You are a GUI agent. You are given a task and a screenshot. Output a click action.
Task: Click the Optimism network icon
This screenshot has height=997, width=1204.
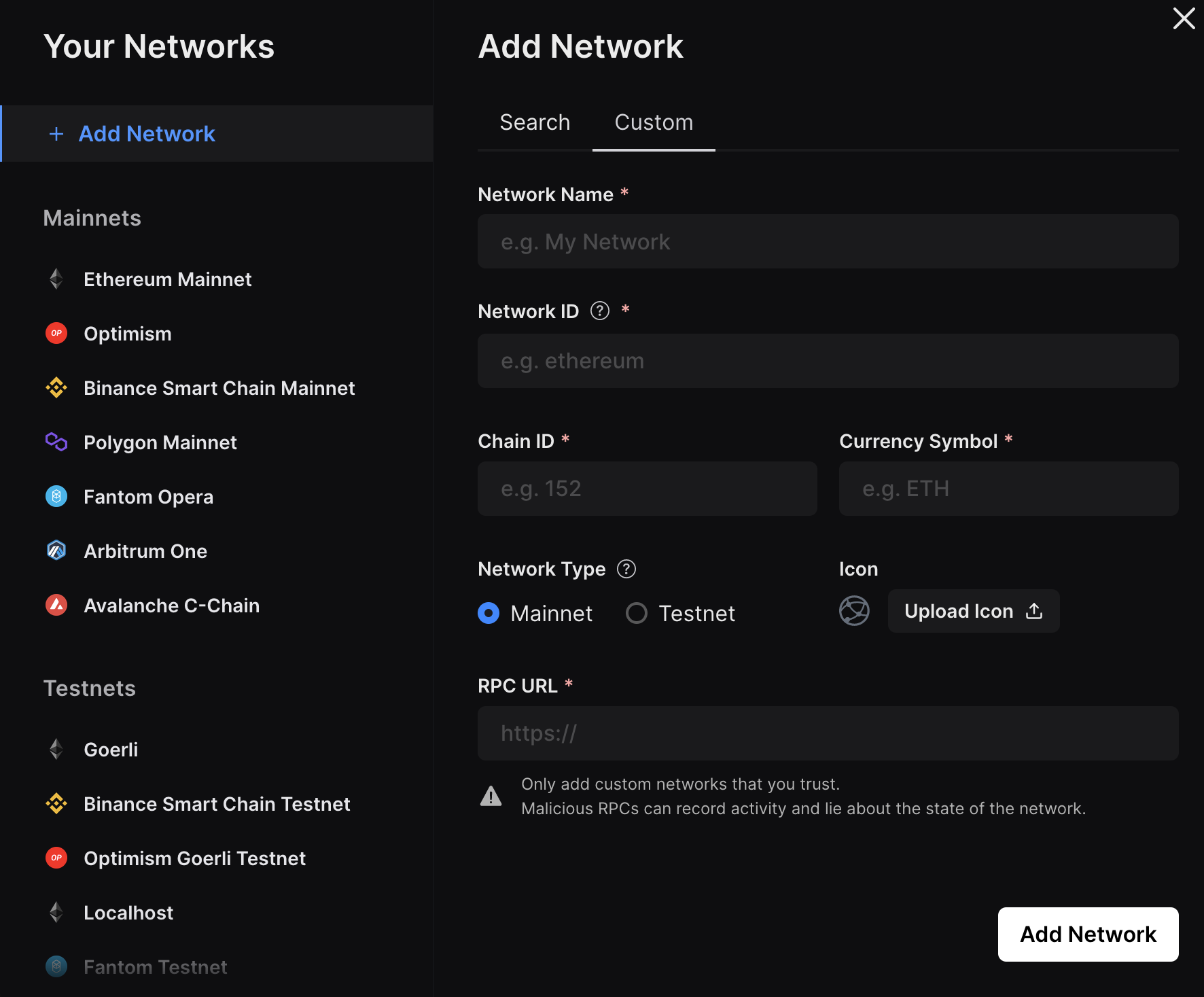point(56,333)
